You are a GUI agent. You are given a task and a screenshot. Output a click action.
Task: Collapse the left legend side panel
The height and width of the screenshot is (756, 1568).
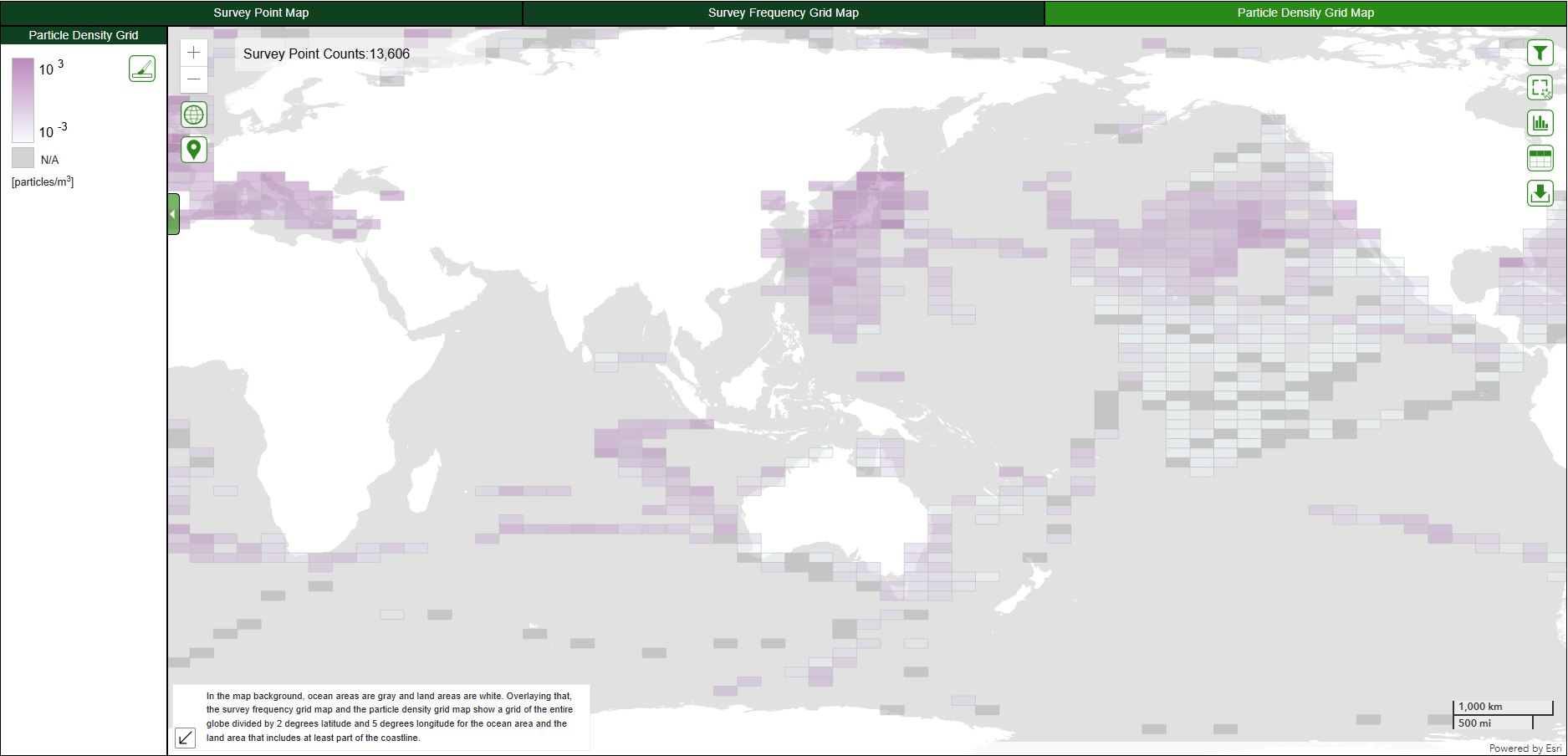tap(173, 214)
